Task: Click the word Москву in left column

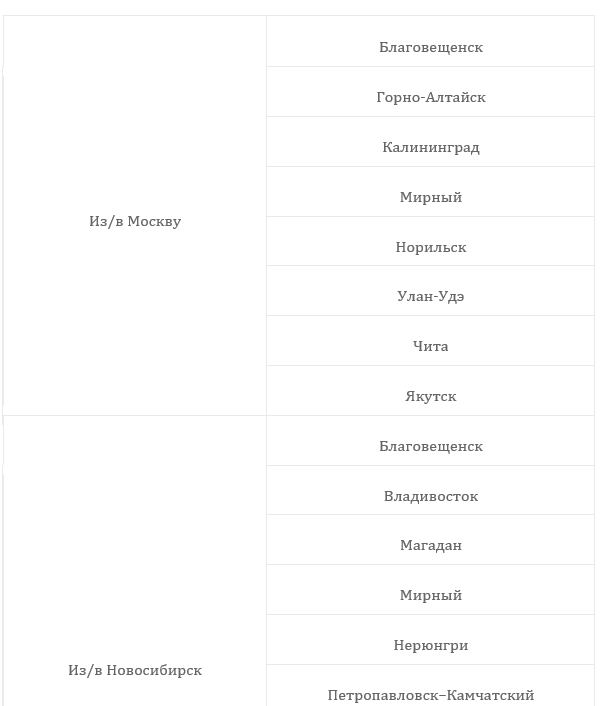Action: coord(154,222)
